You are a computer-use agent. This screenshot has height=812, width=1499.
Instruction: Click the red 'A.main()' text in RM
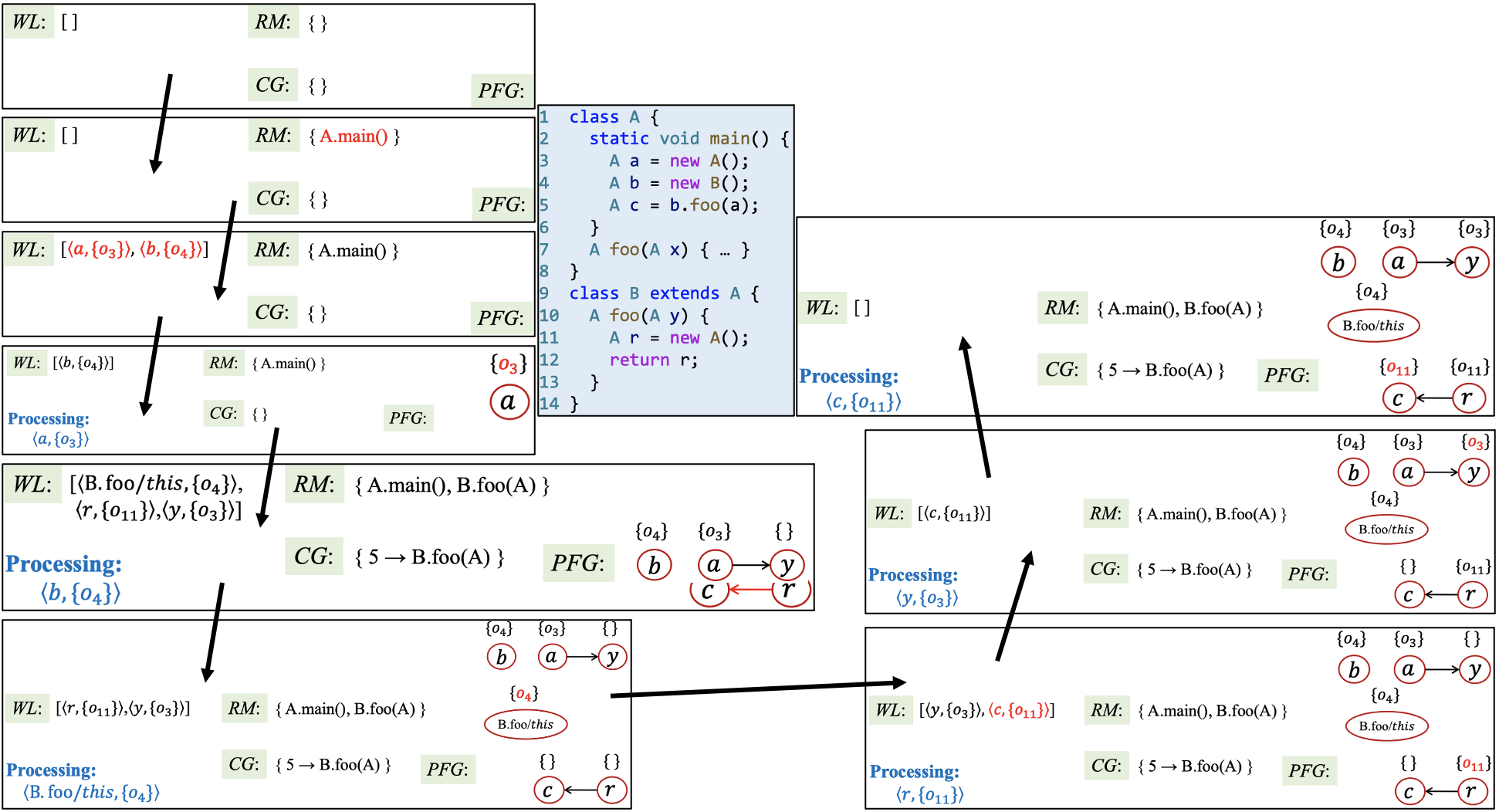coord(354,137)
